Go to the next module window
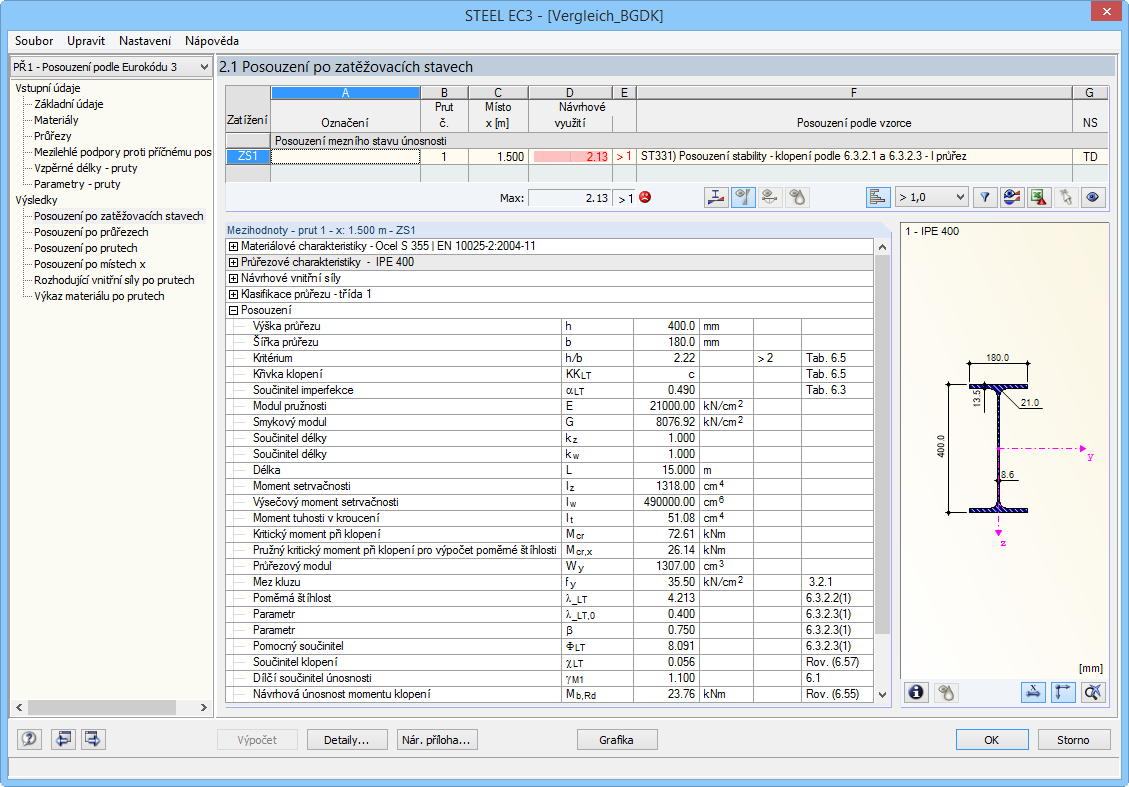The height and width of the screenshot is (787, 1129). (93, 740)
